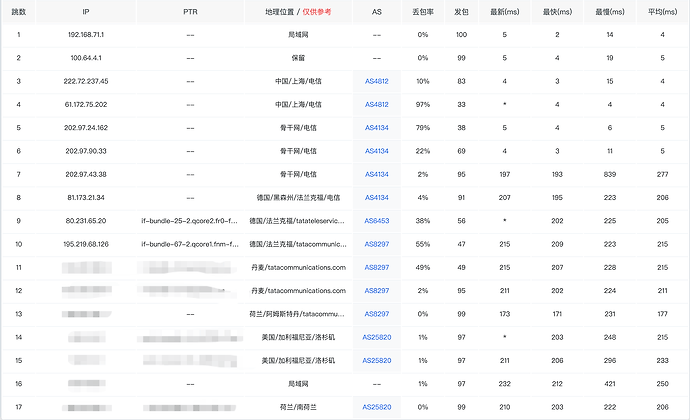Select the 丢包率 column header

click(x=423, y=12)
